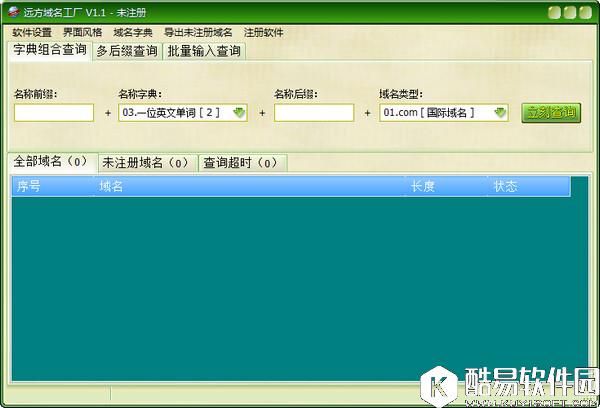This screenshot has width=600, height=408.
Task: Select the 查询超时 (0) tab
Action: coord(243,163)
